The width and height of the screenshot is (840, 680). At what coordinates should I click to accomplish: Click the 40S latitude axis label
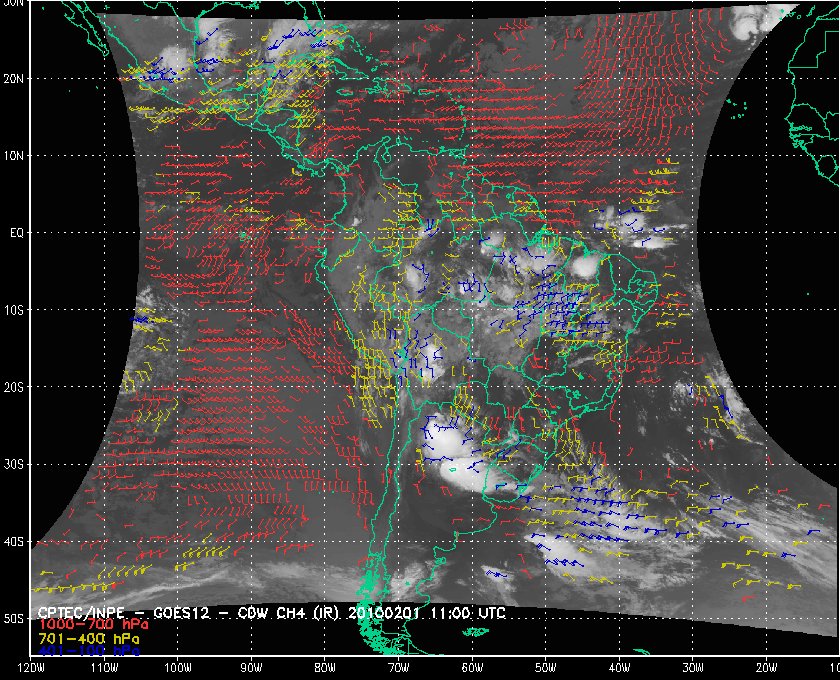[16, 542]
